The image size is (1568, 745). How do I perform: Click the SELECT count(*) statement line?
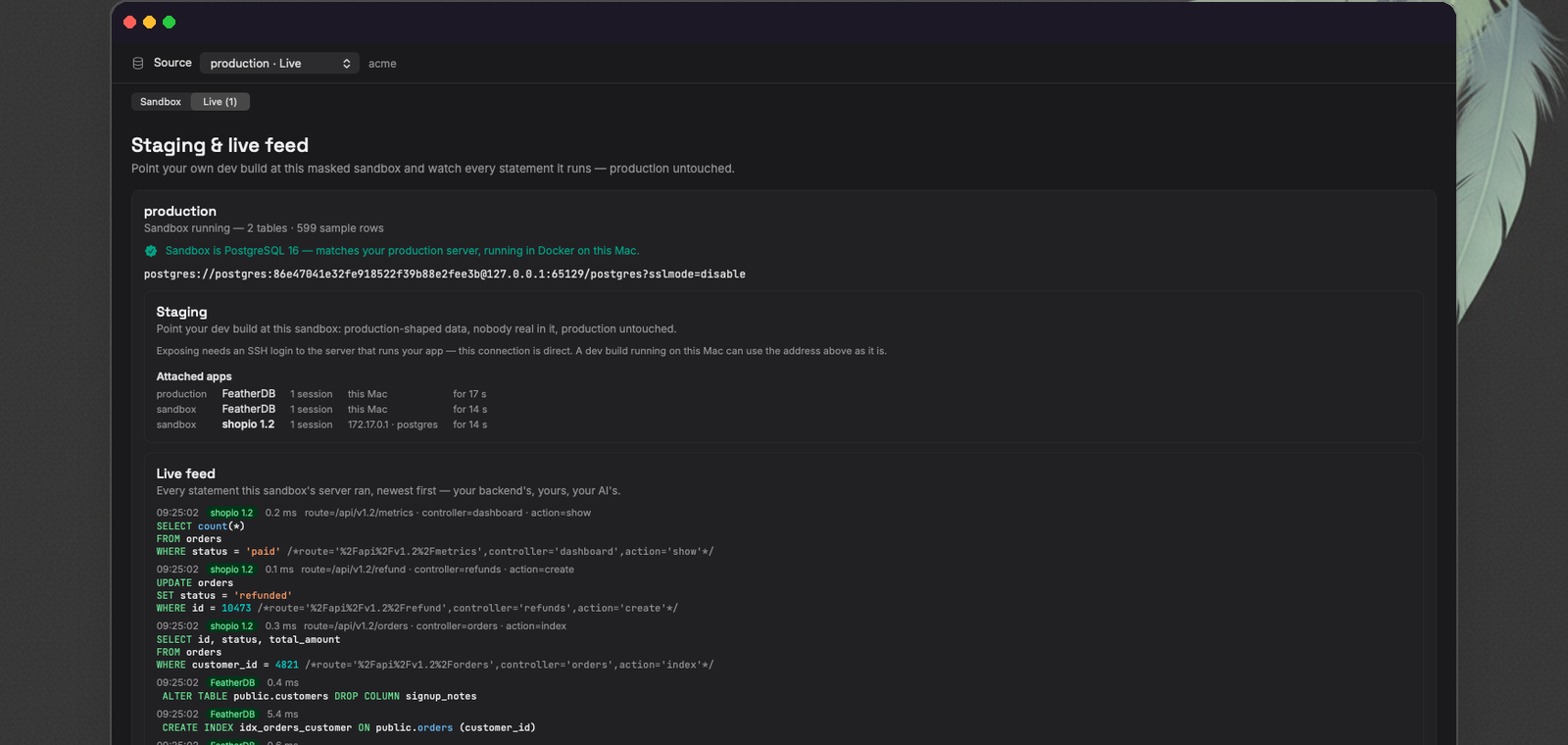[x=201, y=526]
